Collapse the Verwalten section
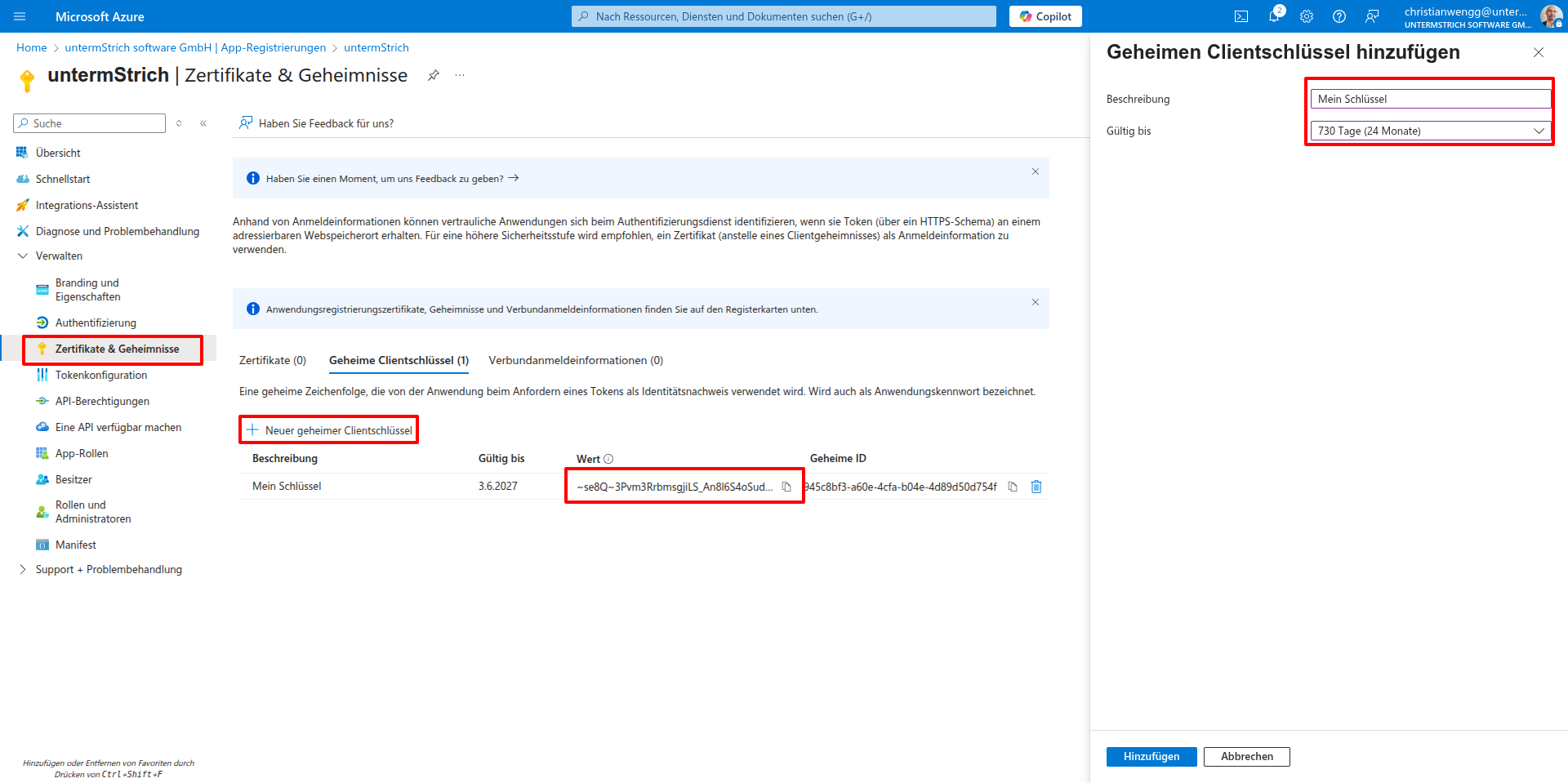 pyautogui.click(x=23, y=256)
